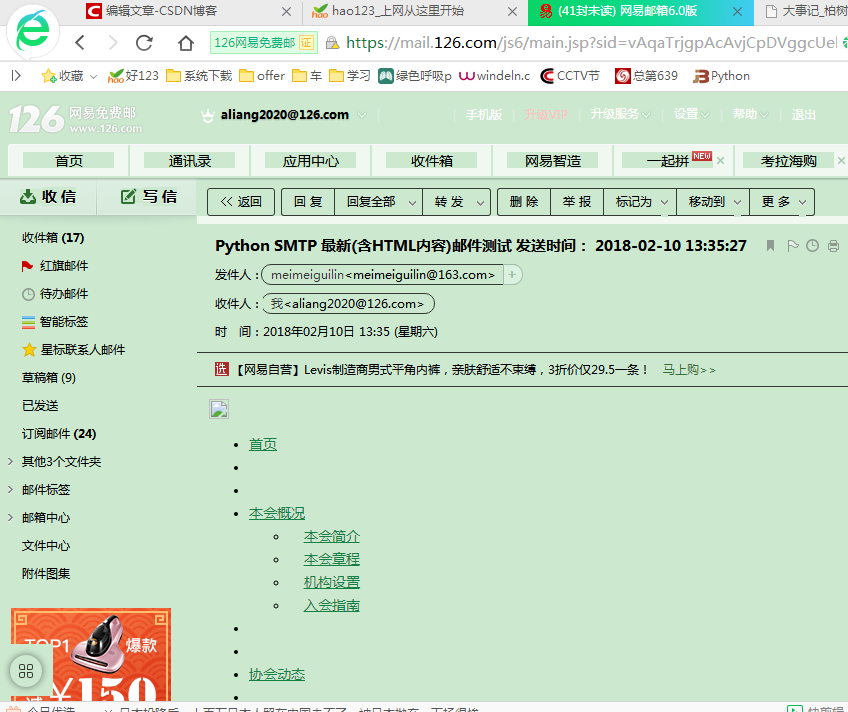
Task: Click 返回 button
Action: point(241,202)
